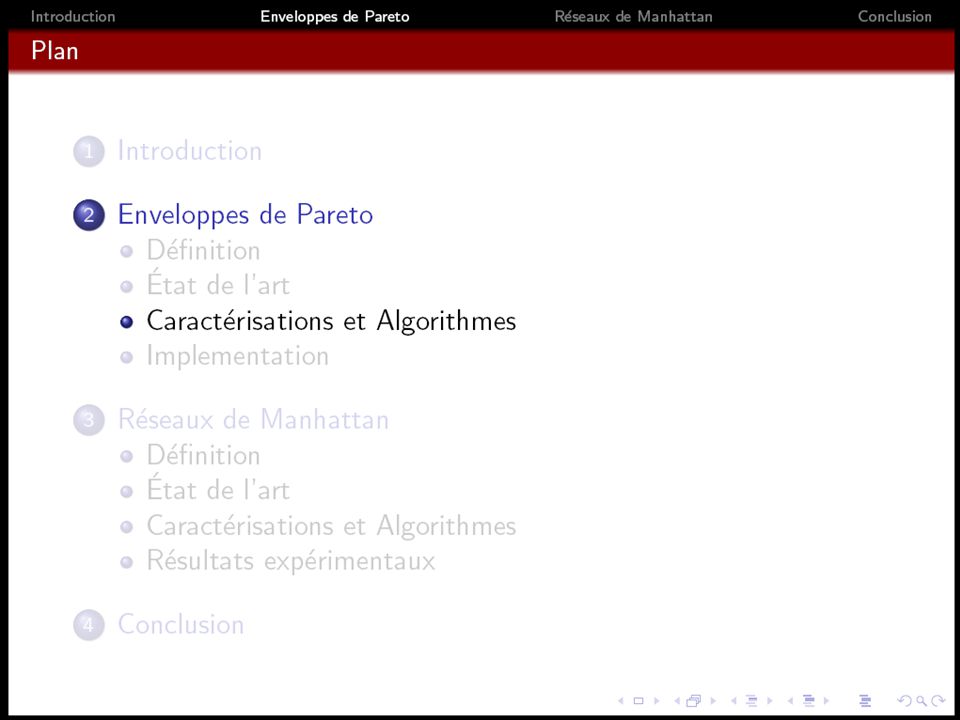Click the section navigation icon

coord(809,701)
